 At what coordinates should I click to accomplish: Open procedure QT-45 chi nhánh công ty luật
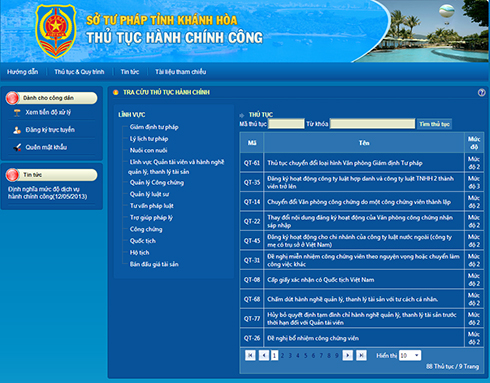pyautogui.click(x=359, y=241)
